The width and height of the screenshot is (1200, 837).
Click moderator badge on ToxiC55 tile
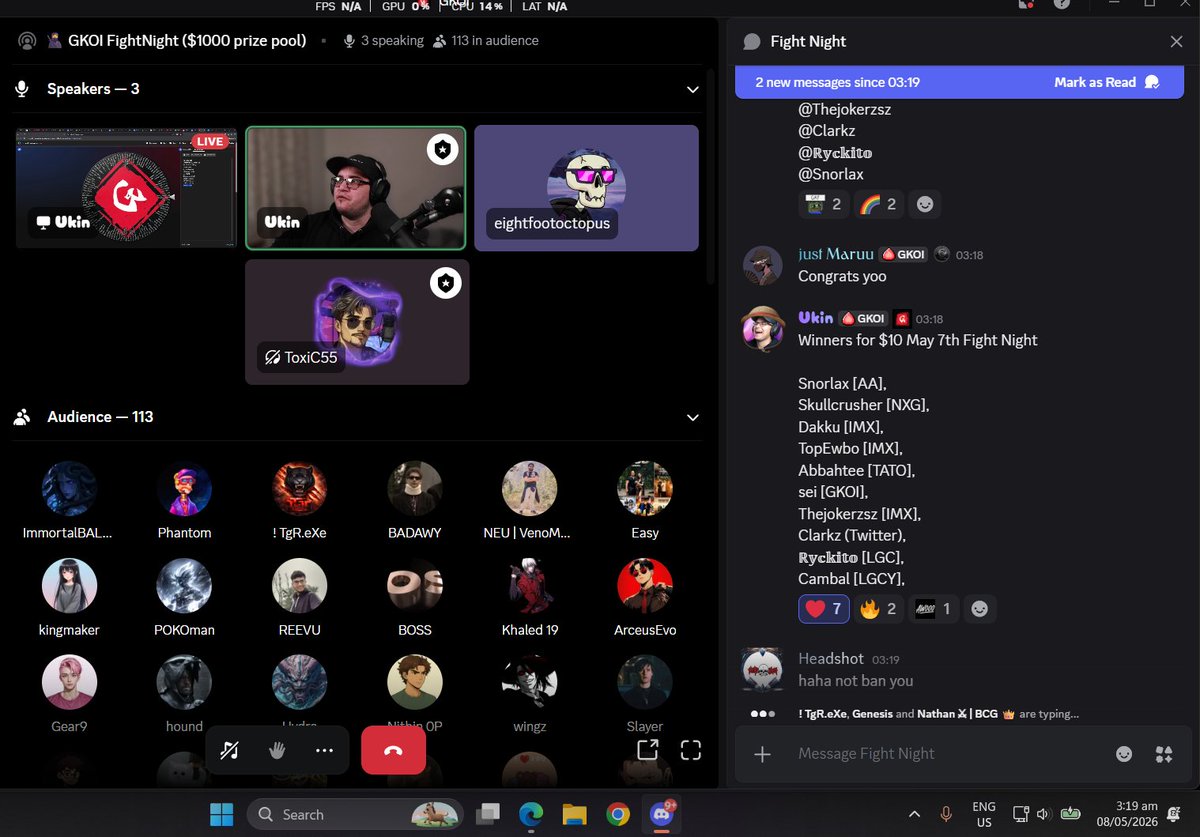pyautogui.click(x=445, y=284)
